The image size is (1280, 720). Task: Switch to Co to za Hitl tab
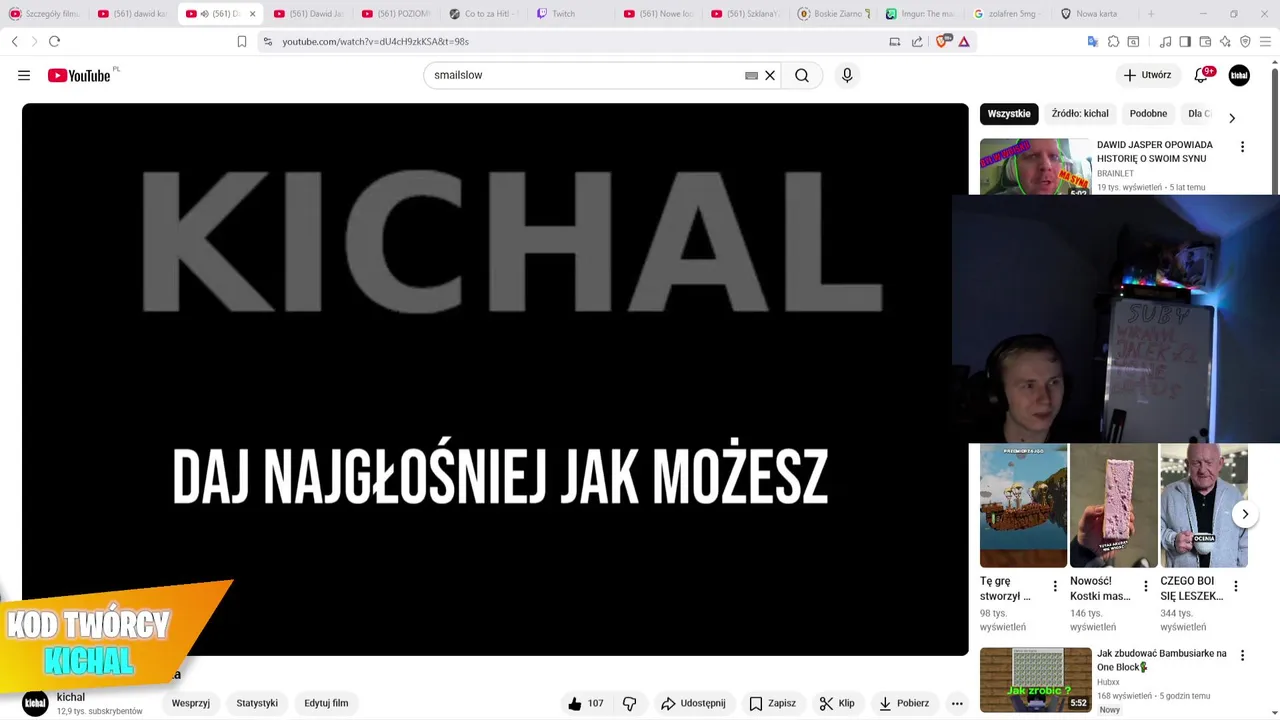pos(484,14)
